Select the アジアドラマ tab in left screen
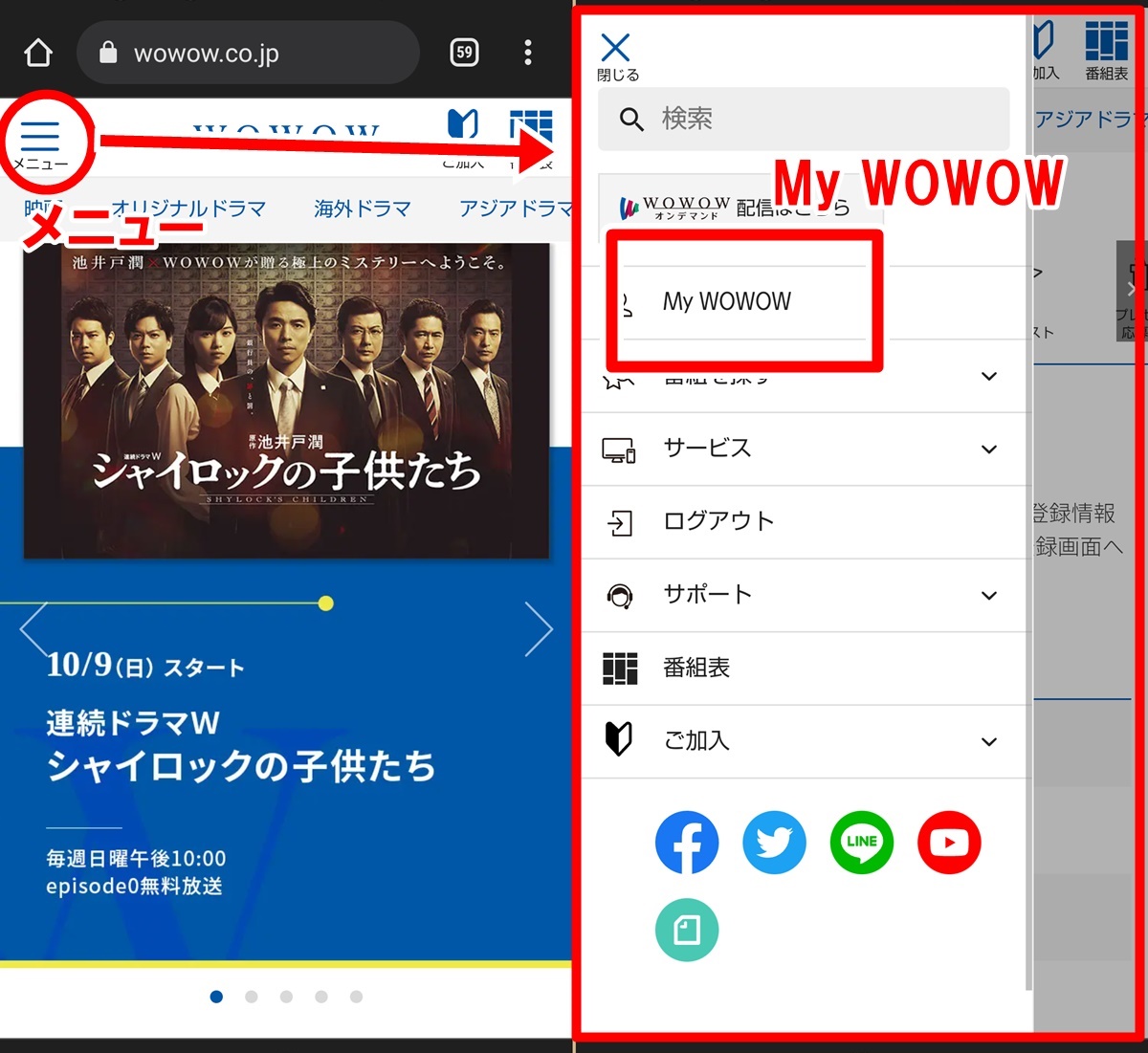Screen dimensions: 1148x1053 (x=515, y=208)
